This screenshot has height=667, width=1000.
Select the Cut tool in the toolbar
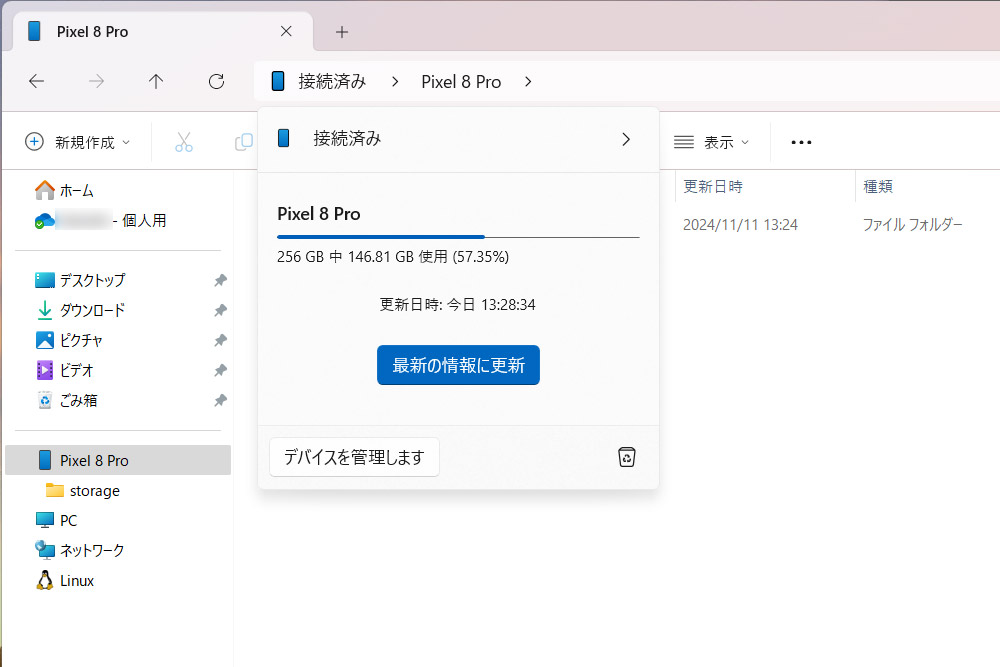point(183,141)
